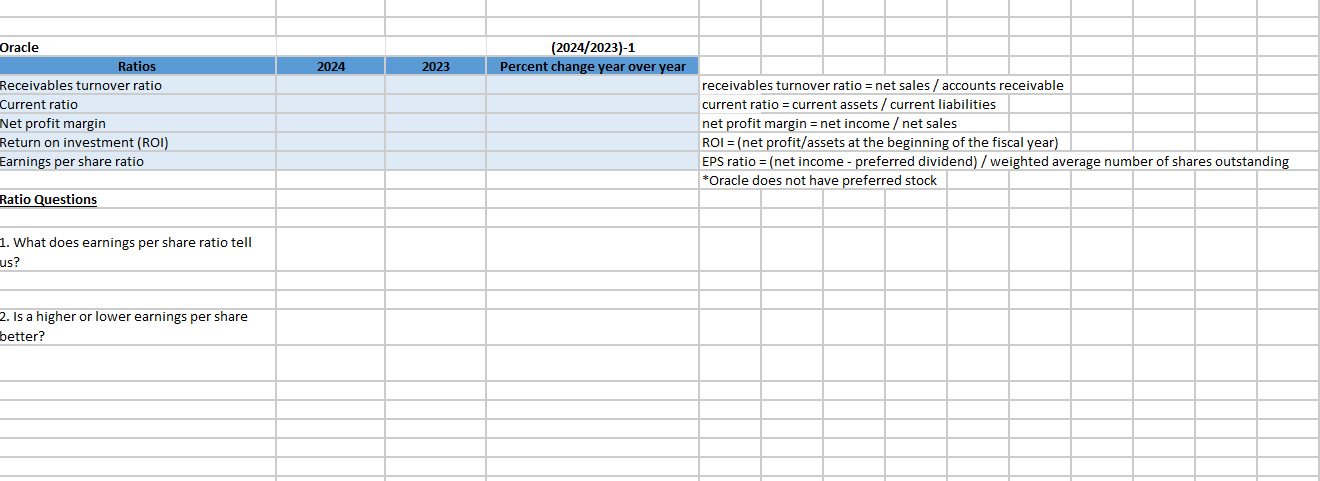Image resolution: width=1320 pixels, height=481 pixels.
Task: Select the net profit margin formula note
Action: click(829, 123)
